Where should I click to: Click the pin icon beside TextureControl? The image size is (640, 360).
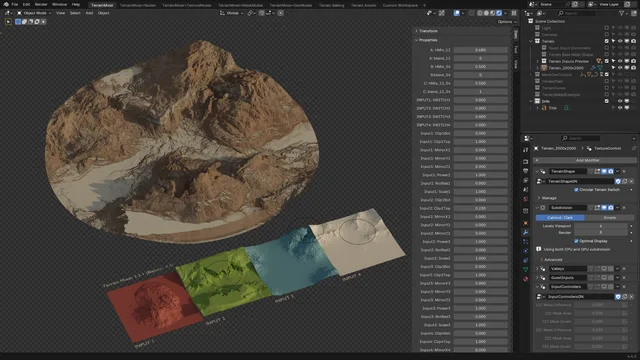[633, 149]
